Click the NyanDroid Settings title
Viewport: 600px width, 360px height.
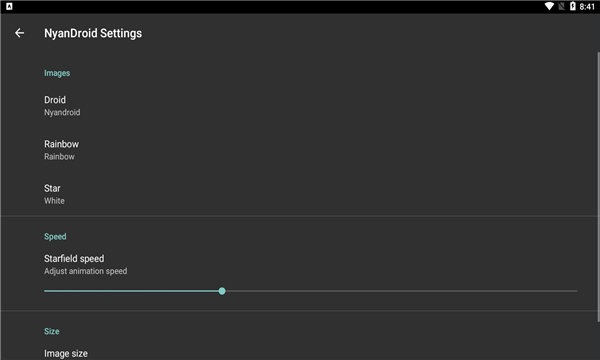[x=93, y=33]
